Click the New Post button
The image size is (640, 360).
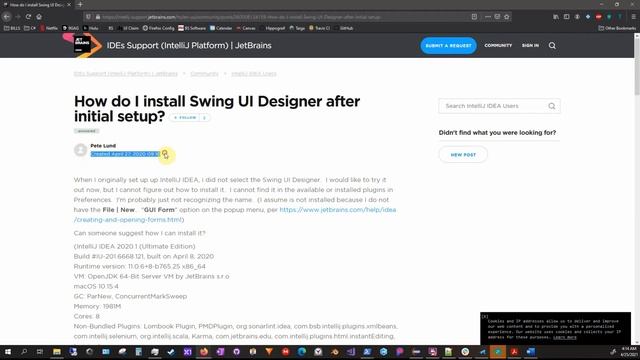pyautogui.click(x=463, y=155)
